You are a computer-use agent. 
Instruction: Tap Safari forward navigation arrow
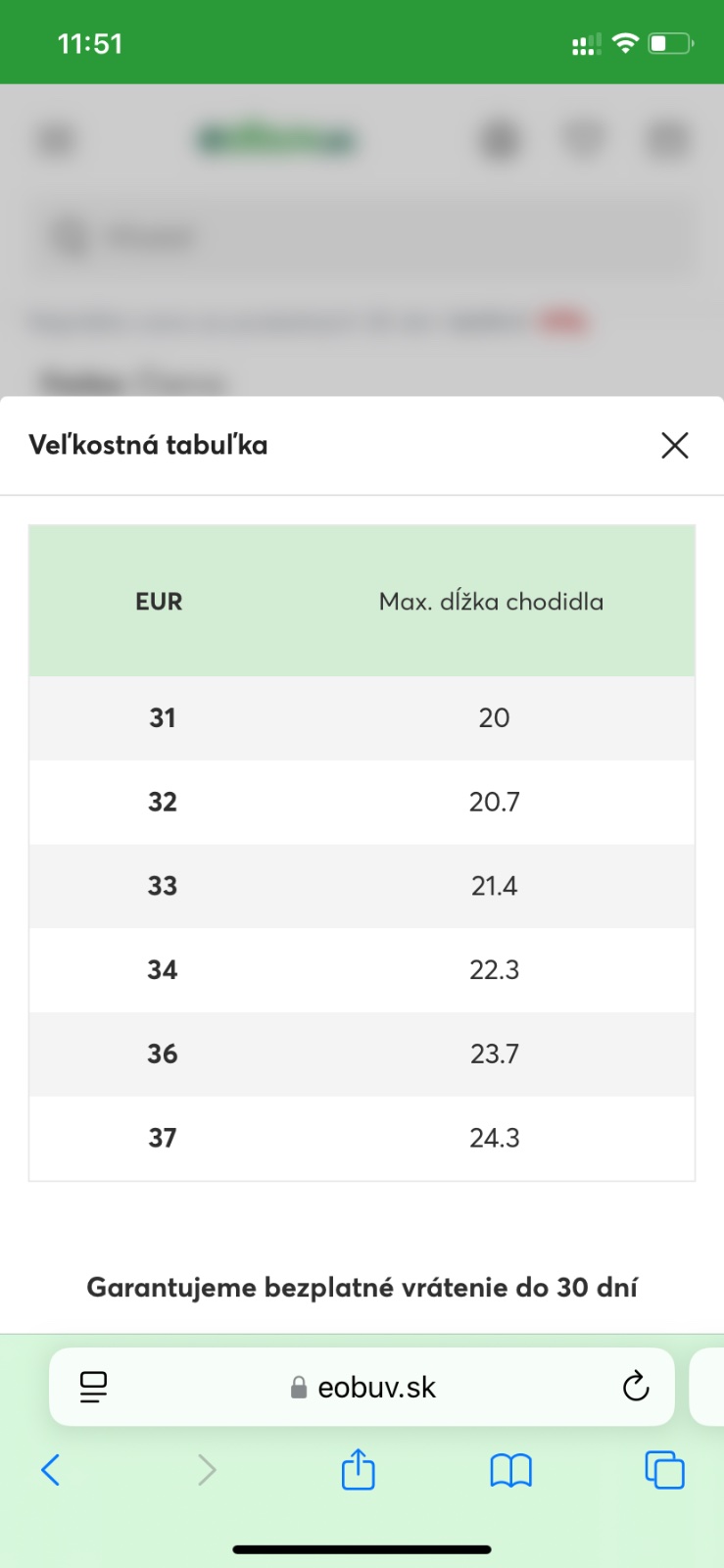tap(207, 1470)
